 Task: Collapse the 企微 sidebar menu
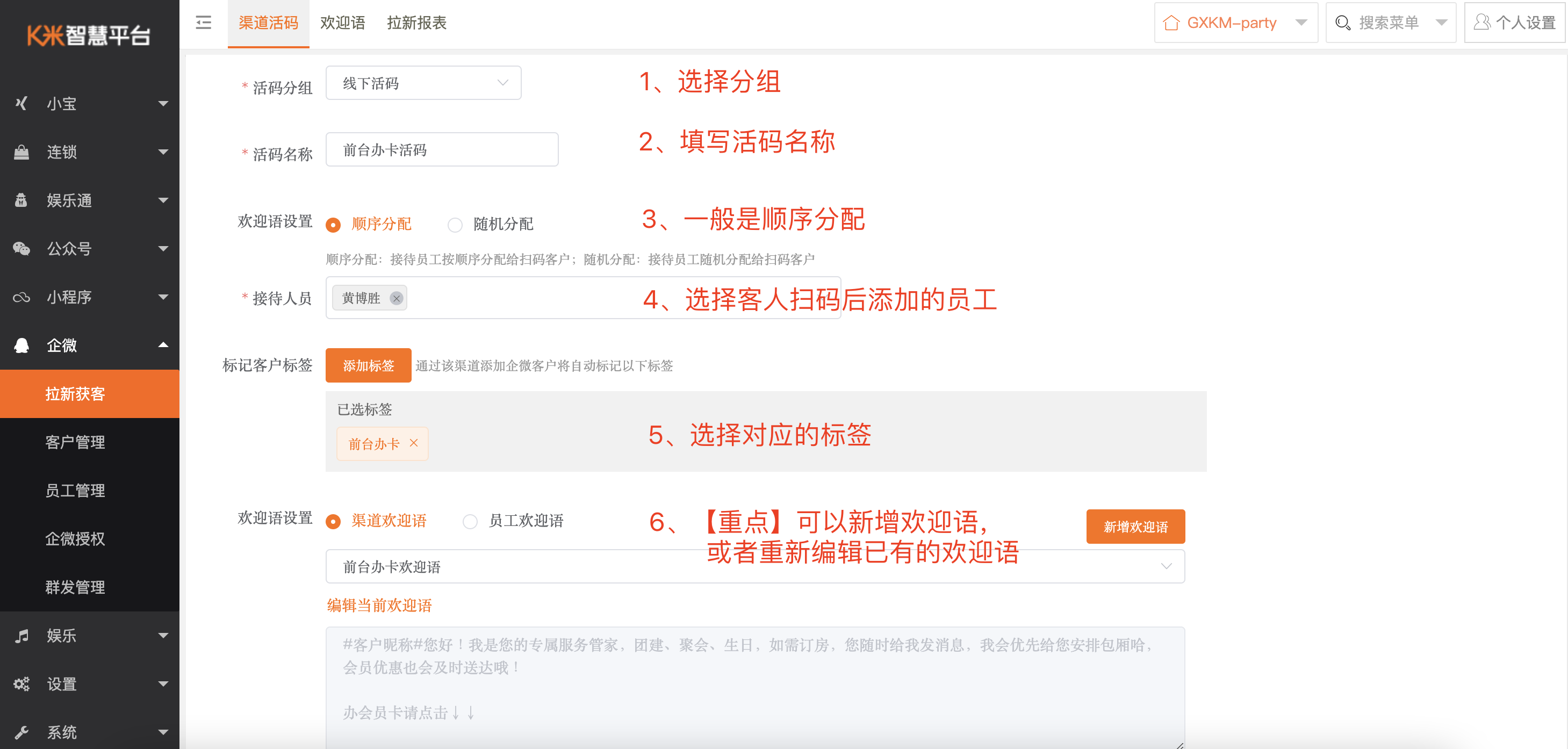click(163, 345)
